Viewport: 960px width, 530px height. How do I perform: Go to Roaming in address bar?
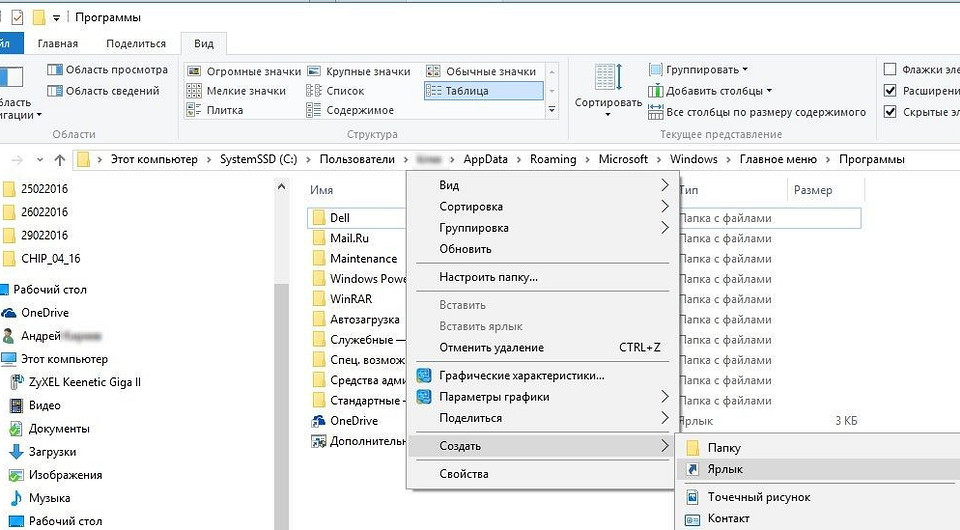pos(553,160)
